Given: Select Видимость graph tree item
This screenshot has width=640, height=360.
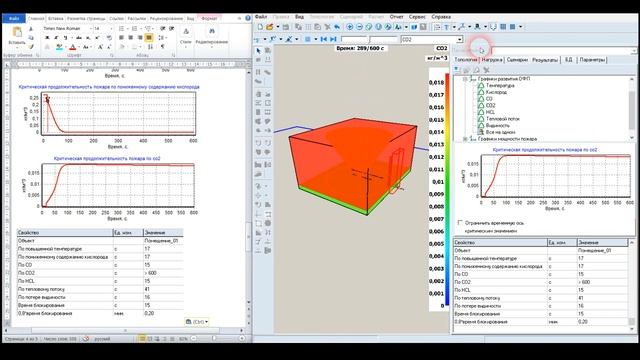Looking at the screenshot, I should tap(498, 125).
